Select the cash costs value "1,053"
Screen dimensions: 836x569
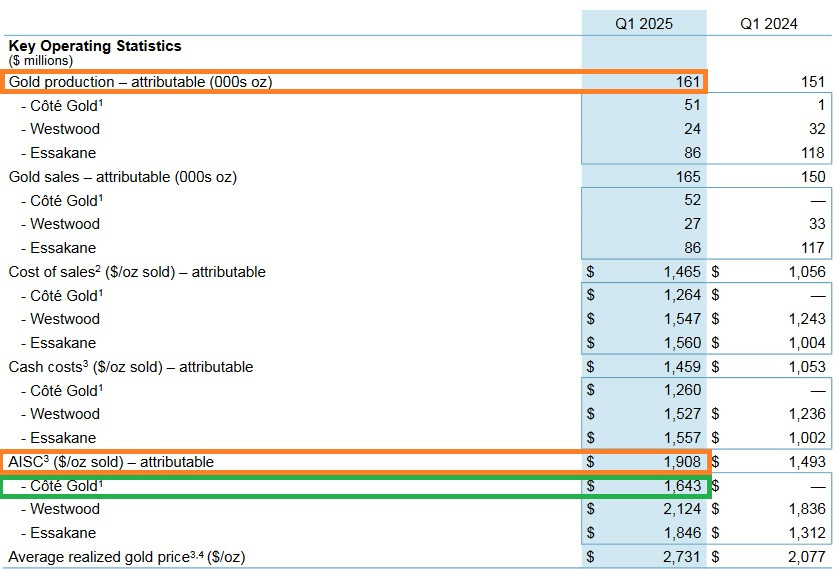coord(807,367)
